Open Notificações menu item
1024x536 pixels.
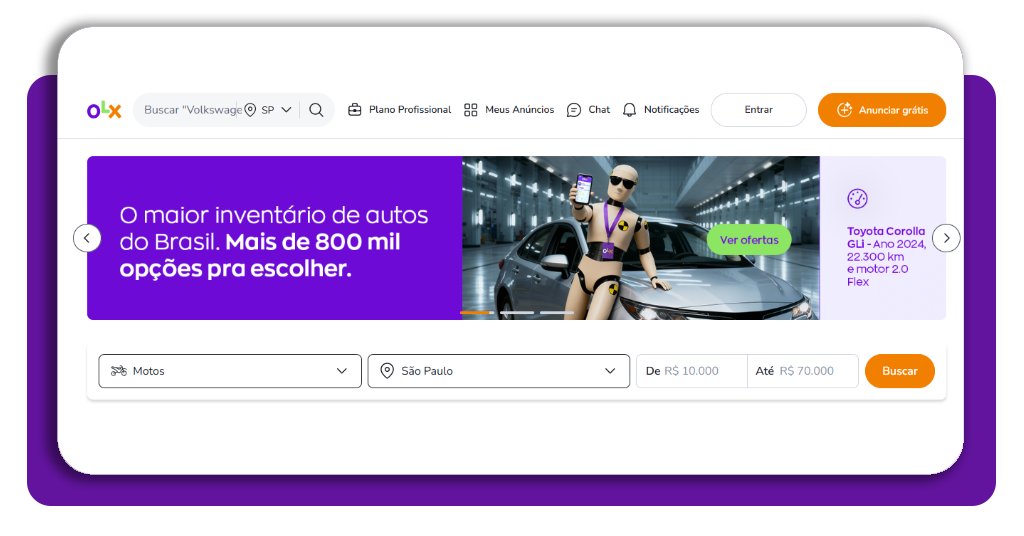pyautogui.click(x=661, y=110)
